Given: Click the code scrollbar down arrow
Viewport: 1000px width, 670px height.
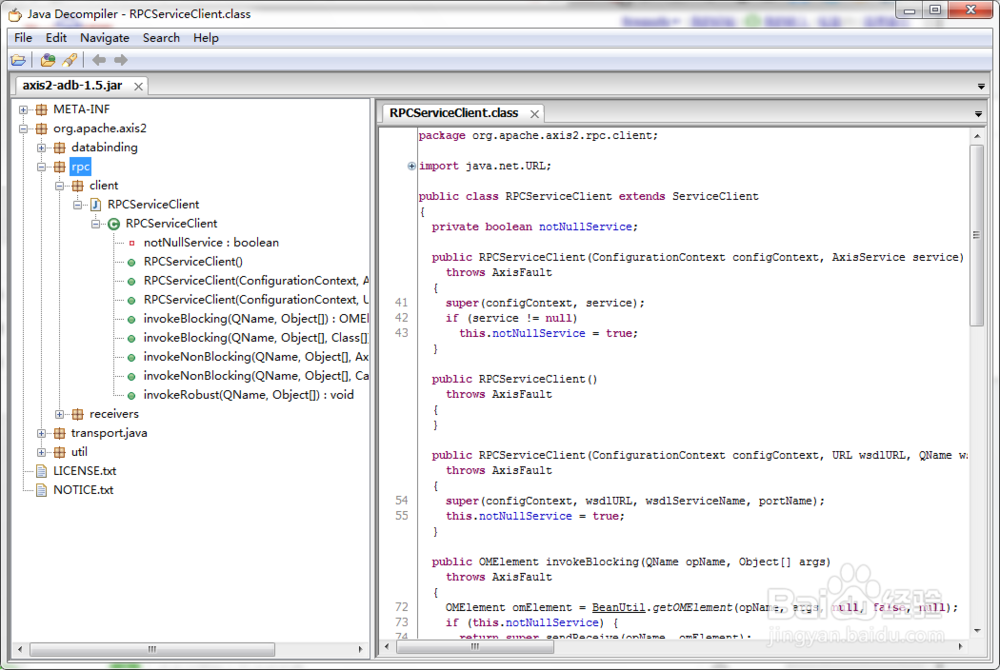Looking at the screenshot, I should (x=977, y=630).
